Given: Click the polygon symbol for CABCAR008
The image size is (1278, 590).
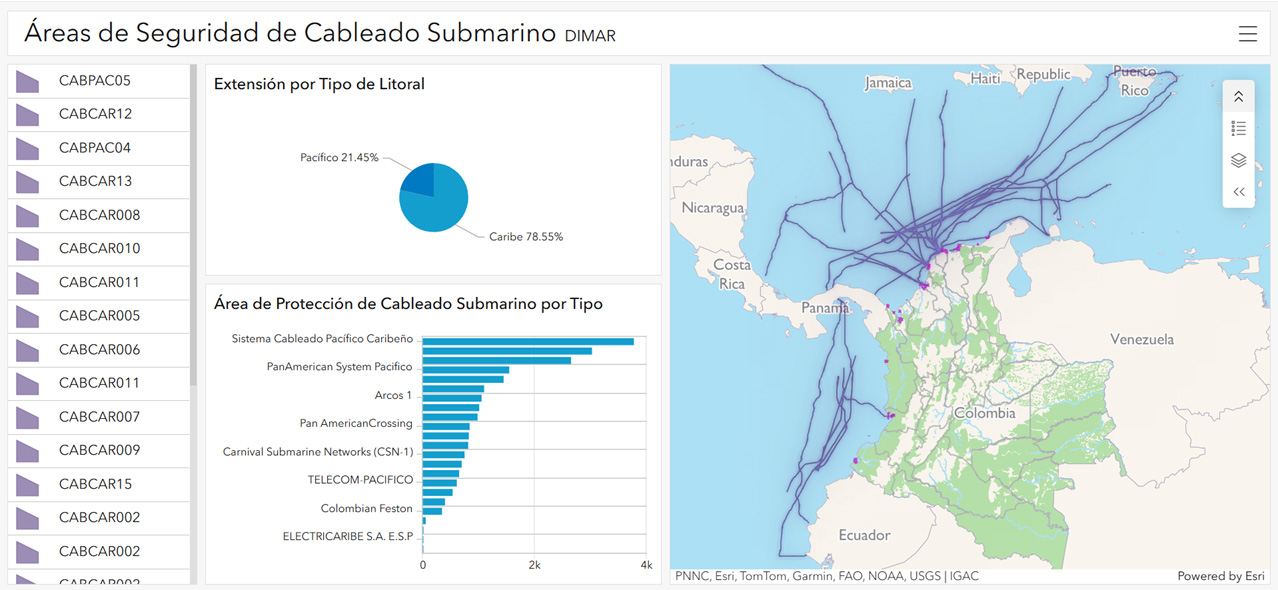Looking at the screenshot, I should pyautogui.click(x=27, y=216).
